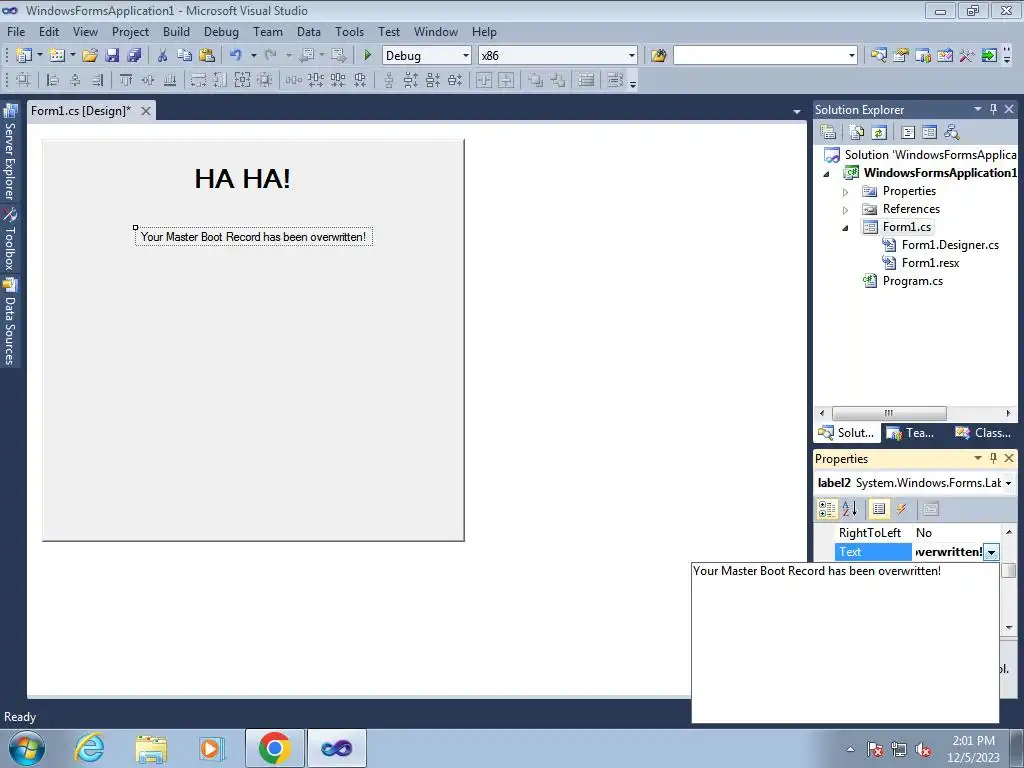Open the Tools menu
The width and height of the screenshot is (1024, 768).
pos(349,31)
